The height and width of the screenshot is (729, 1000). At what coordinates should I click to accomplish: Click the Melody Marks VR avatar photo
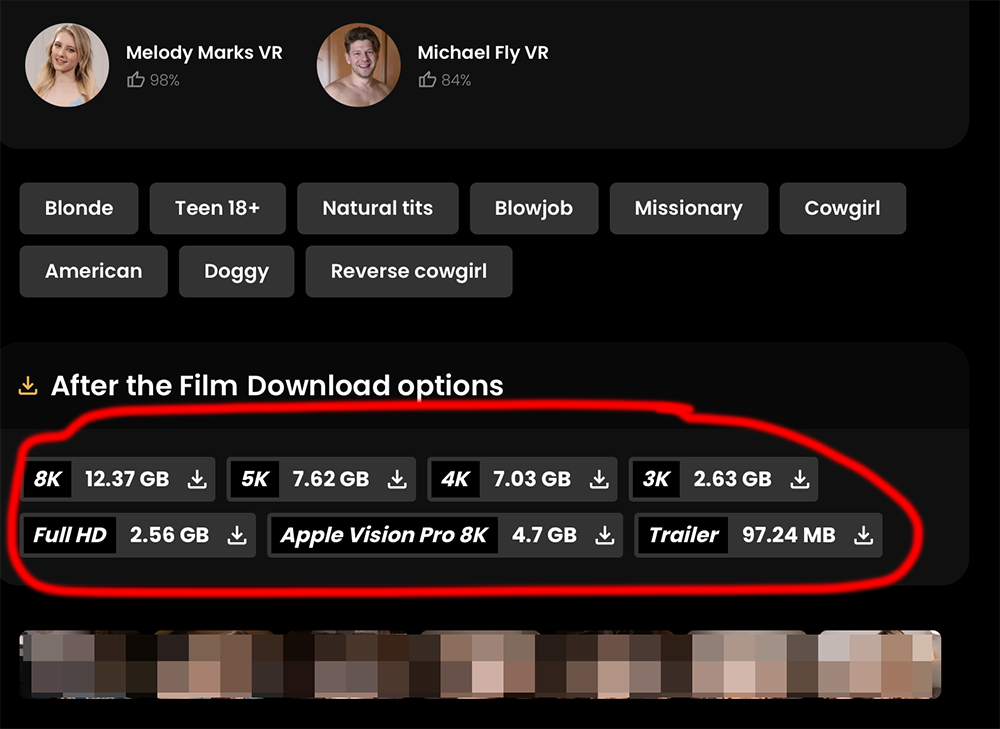pos(67,65)
